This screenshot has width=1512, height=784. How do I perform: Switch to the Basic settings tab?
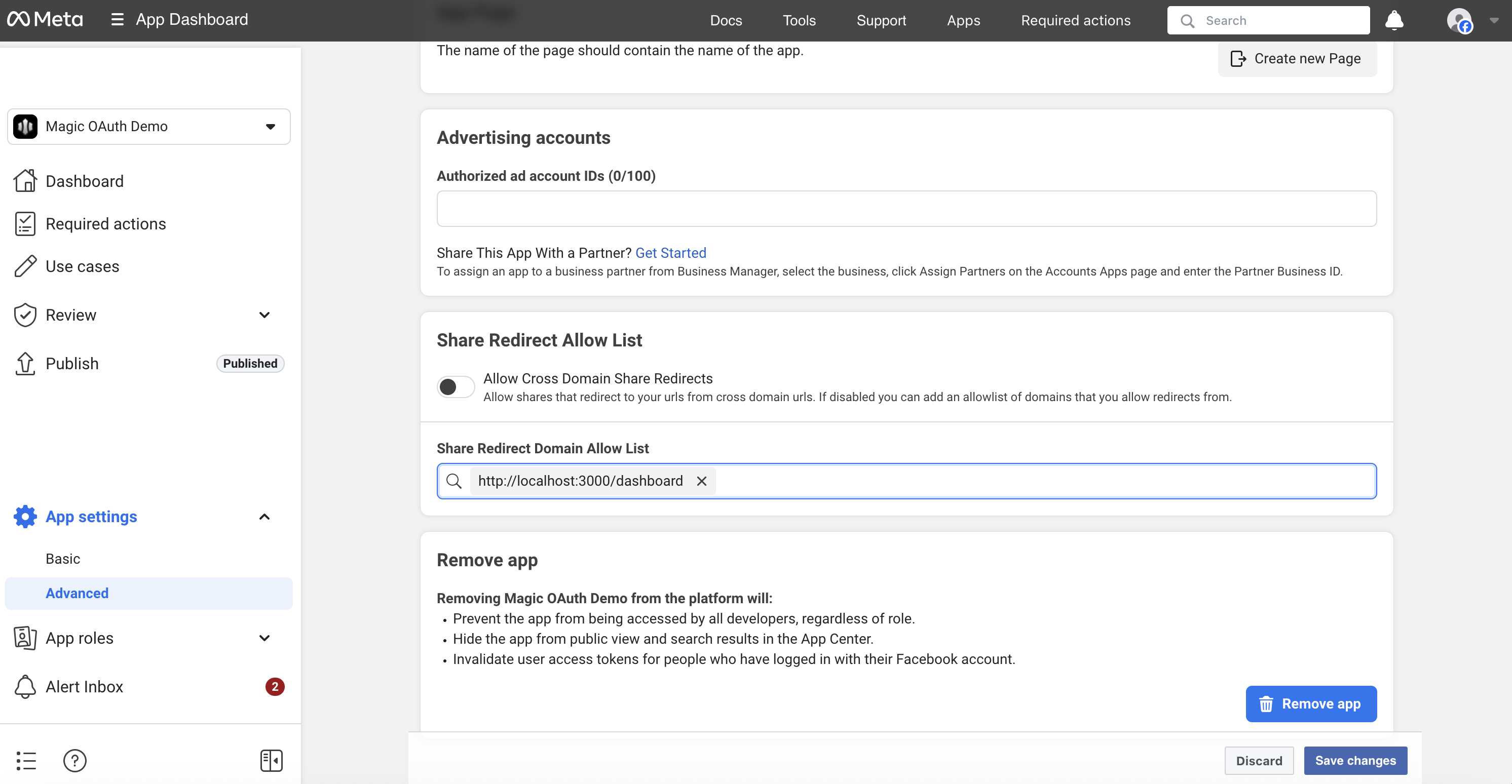(x=62, y=559)
